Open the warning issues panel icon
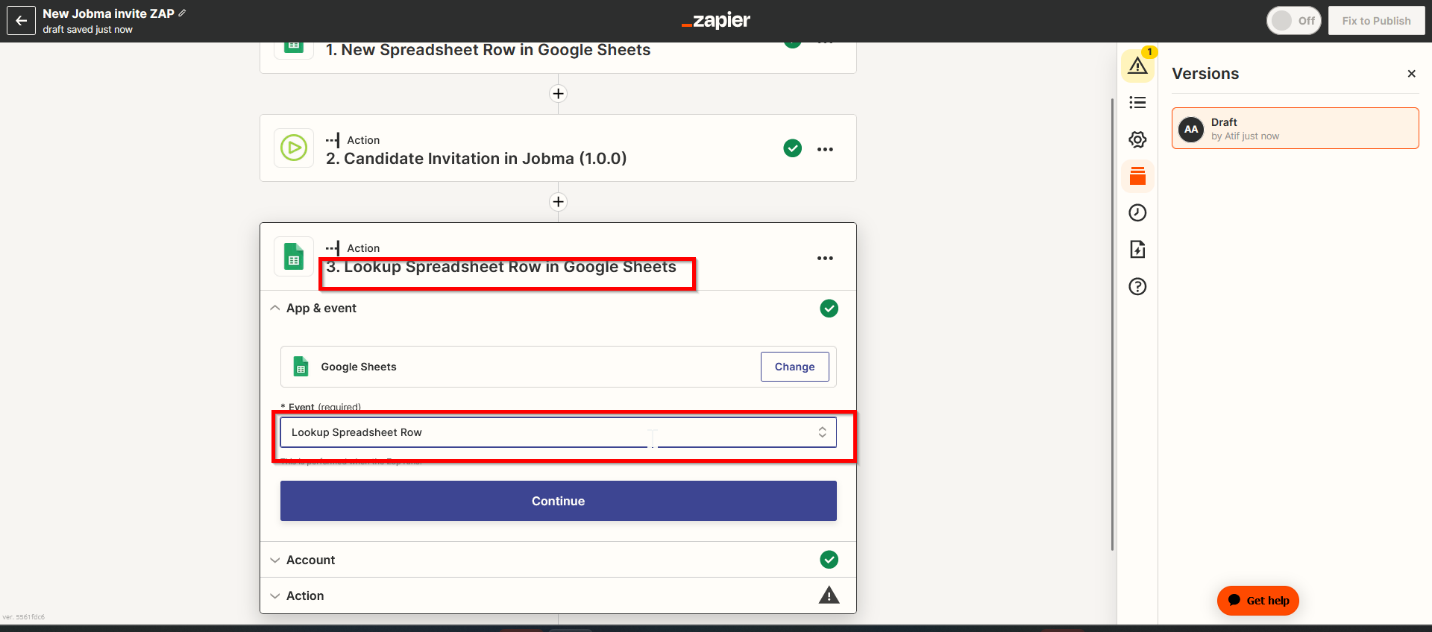This screenshot has height=632, width=1432. tap(1137, 66)
